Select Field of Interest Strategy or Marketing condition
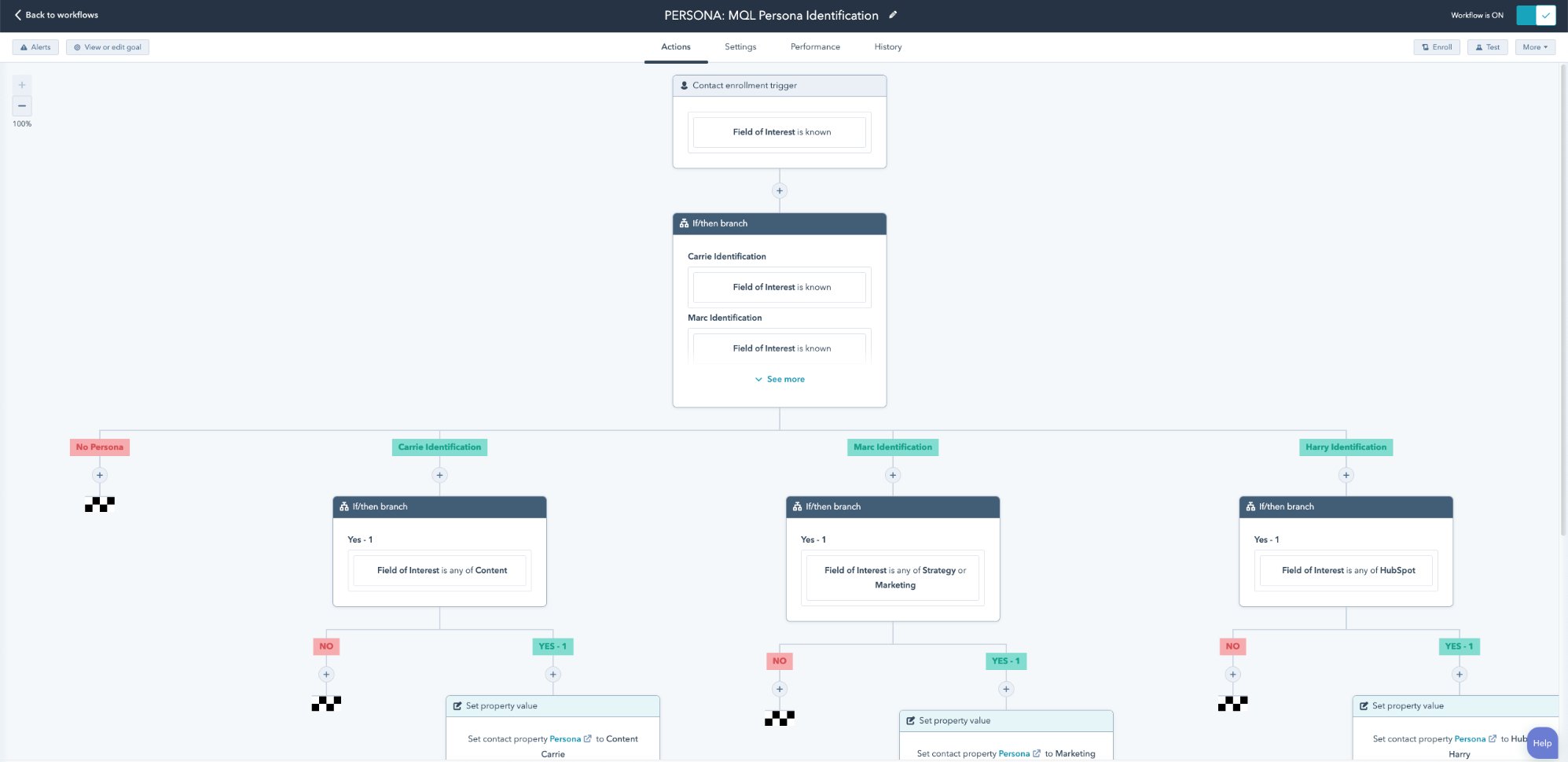Viewport: 1568px width, 762px height. tap(893, 577)
